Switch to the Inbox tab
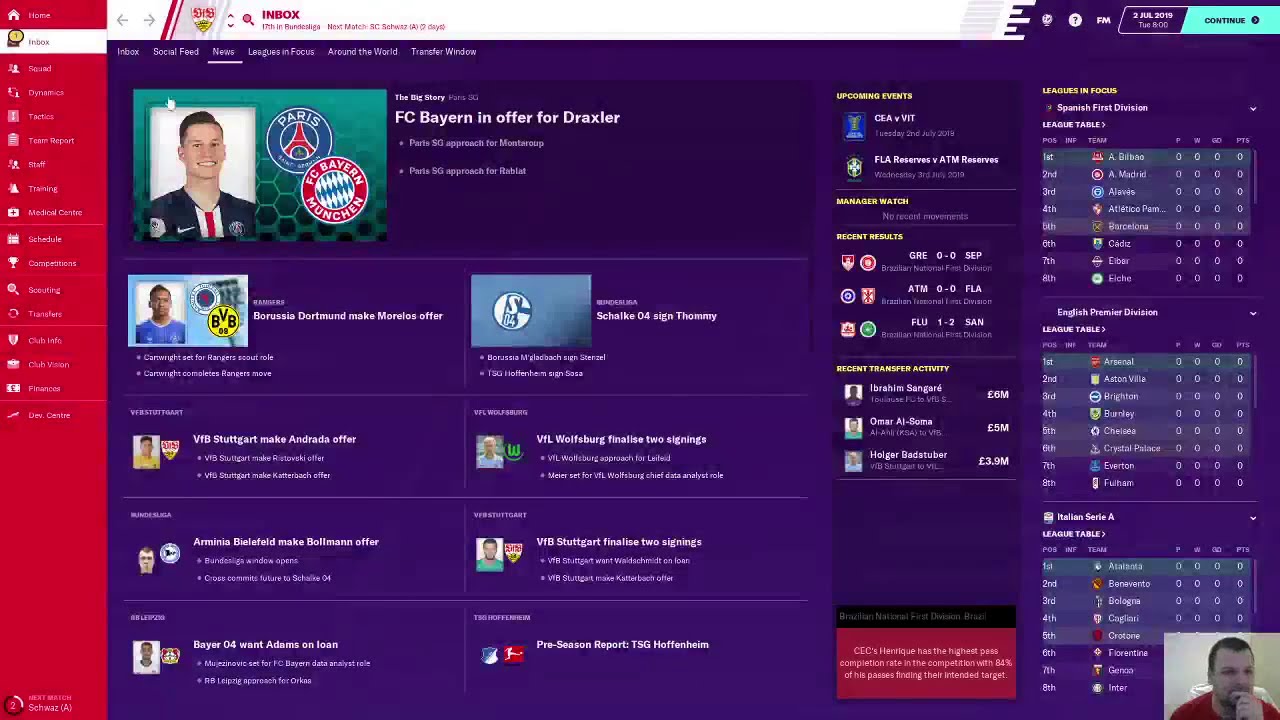 pos(128,52)
